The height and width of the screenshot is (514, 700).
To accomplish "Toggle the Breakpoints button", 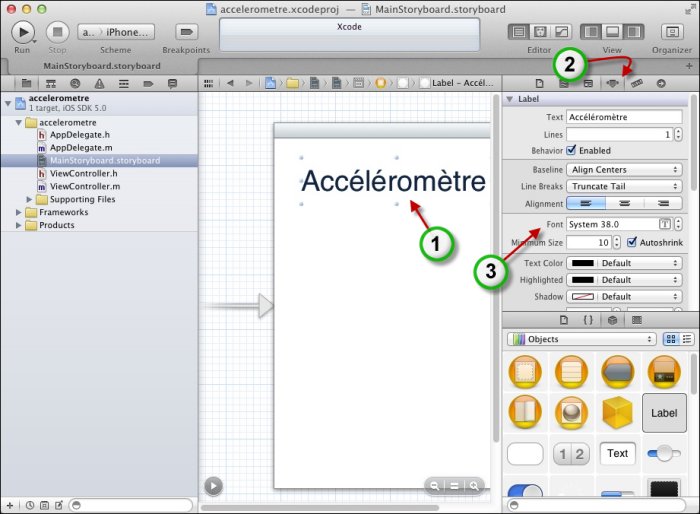I will 186,32.
